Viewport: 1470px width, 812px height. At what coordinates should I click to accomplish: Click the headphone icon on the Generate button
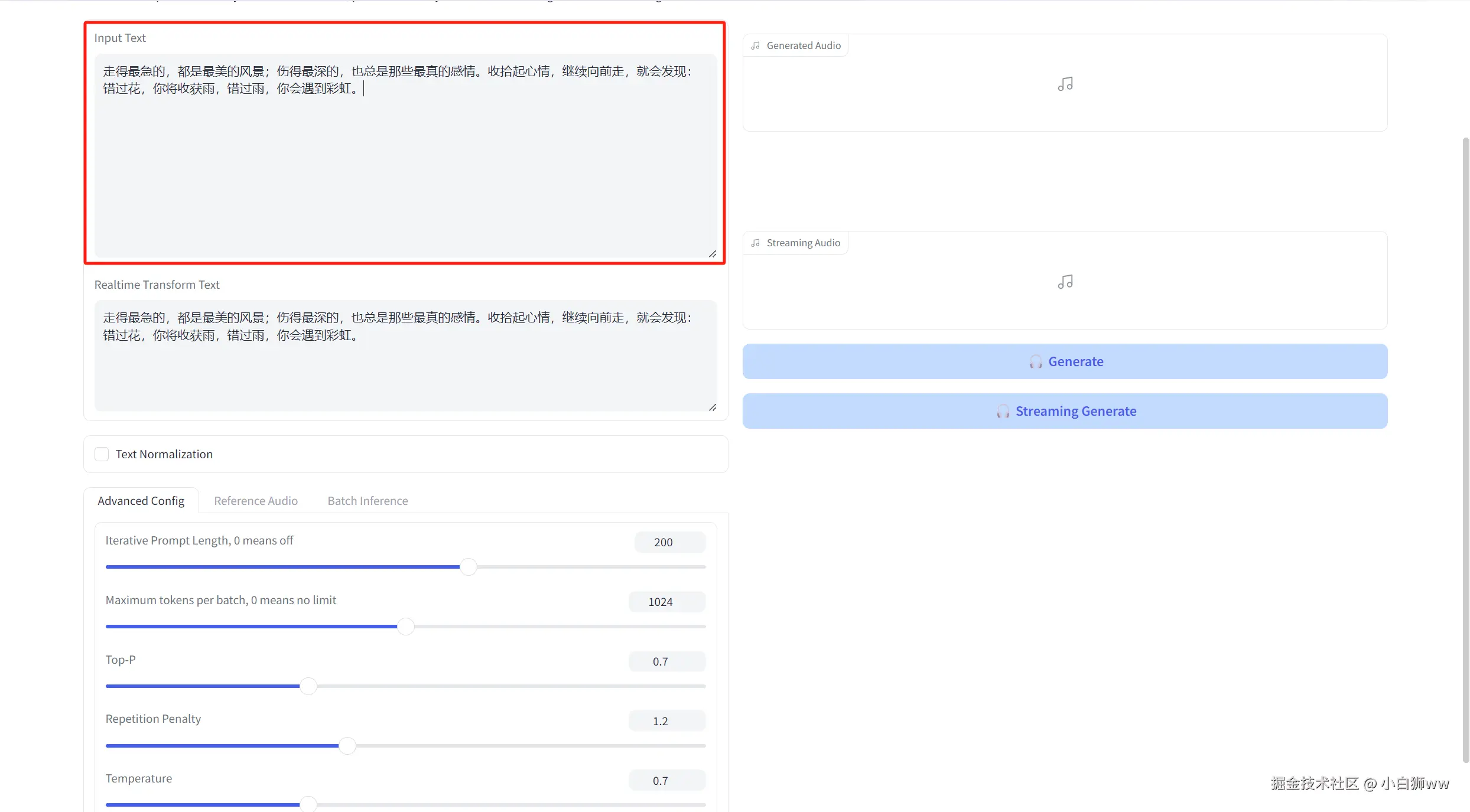(1035, 361)
